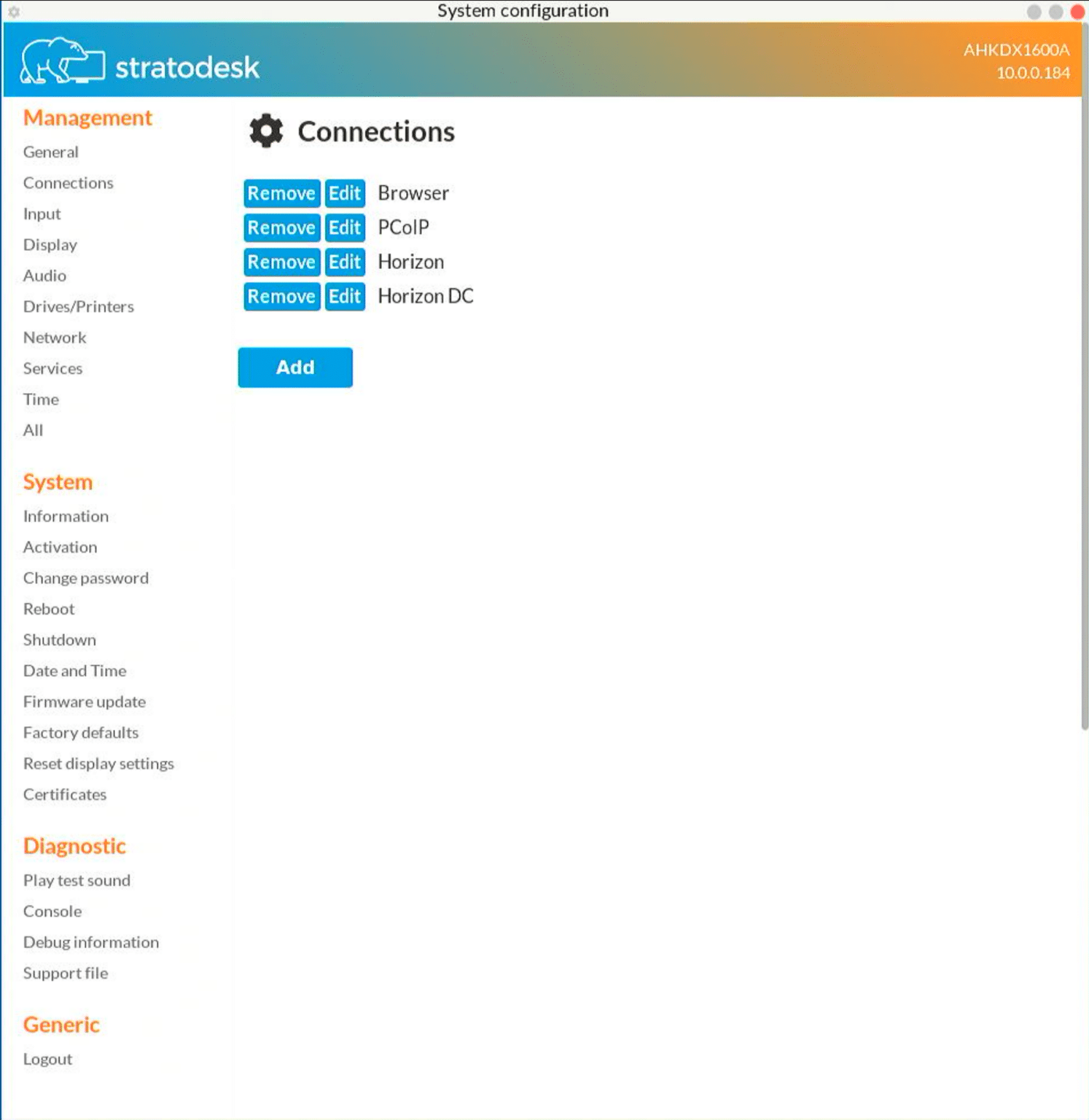Click the gear icon beside Connections heading
Screen dimensions: 1089x1120
pyautogui.click(x=266, y=131)
